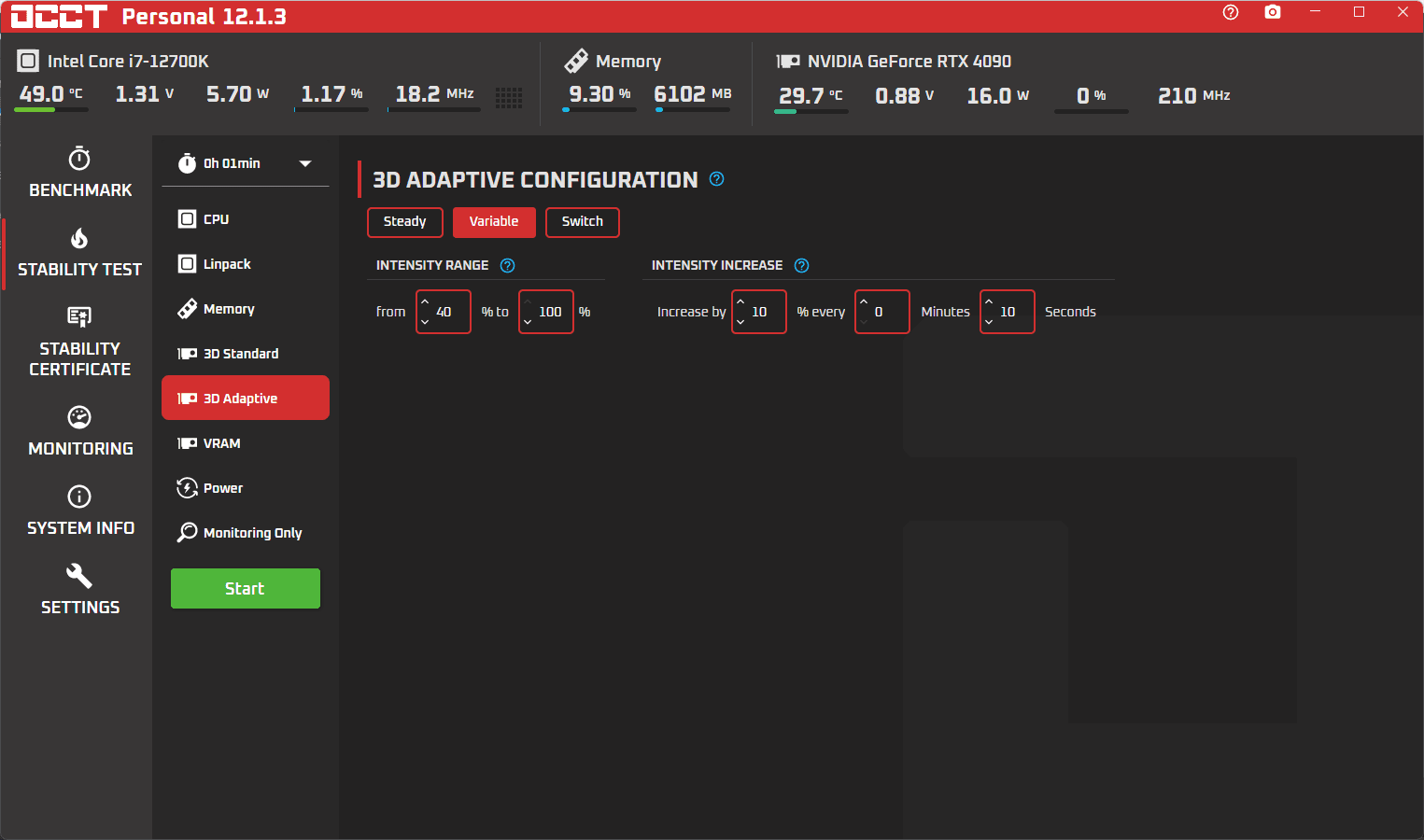Select the Memory test
Image resolution: width=1424 pixels, height=840 pixels.
click(246, 309)
